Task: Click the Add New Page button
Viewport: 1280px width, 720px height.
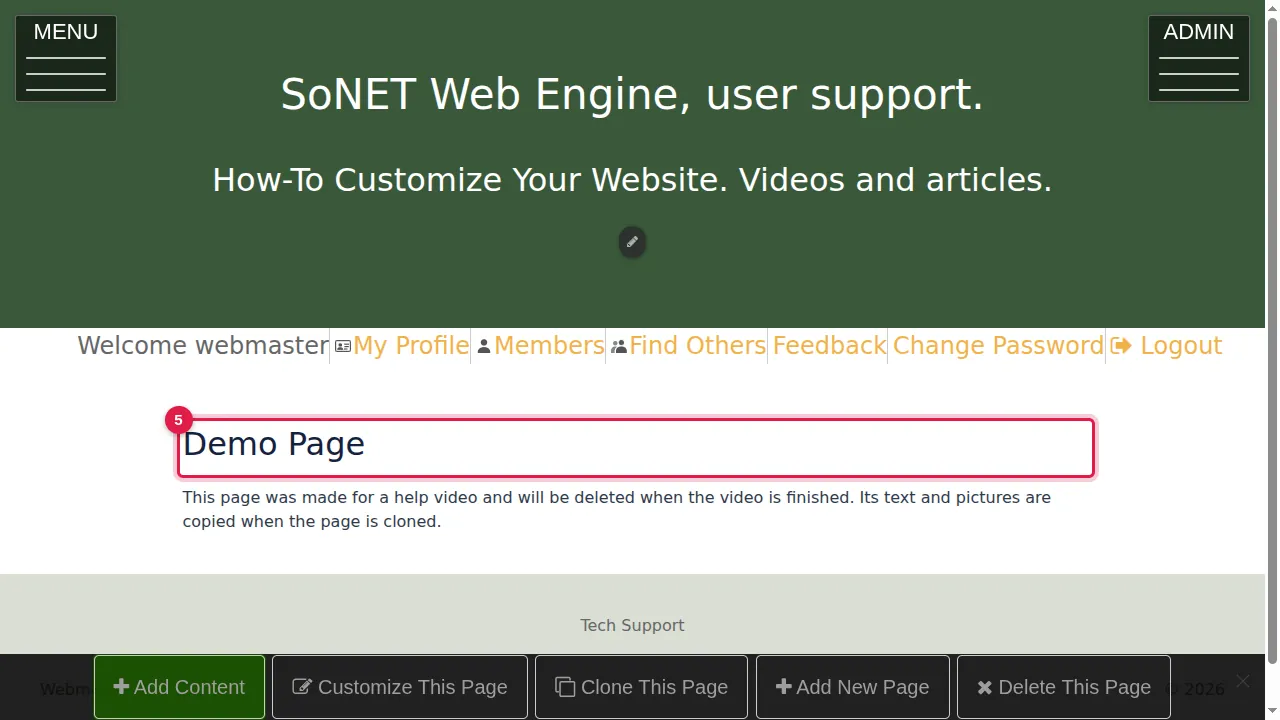Action: [853, 687]
